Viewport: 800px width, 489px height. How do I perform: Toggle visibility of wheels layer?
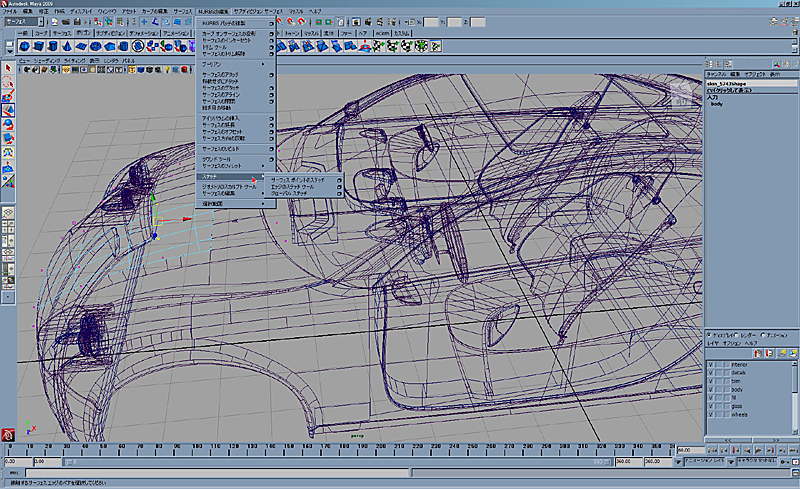(x=711, y=413)
